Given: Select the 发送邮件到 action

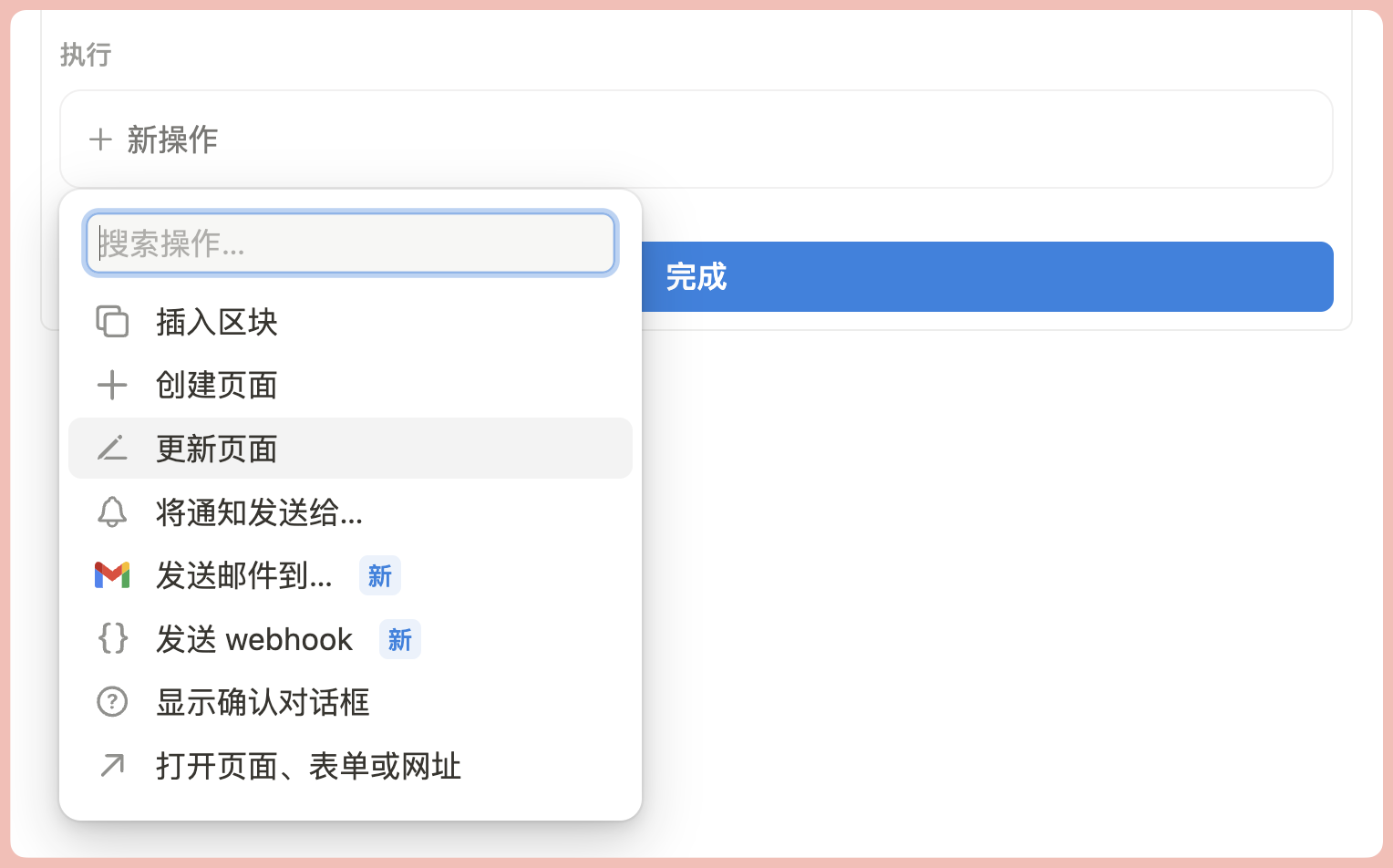Looking at the screenshot, I should (x=244, y=575).
